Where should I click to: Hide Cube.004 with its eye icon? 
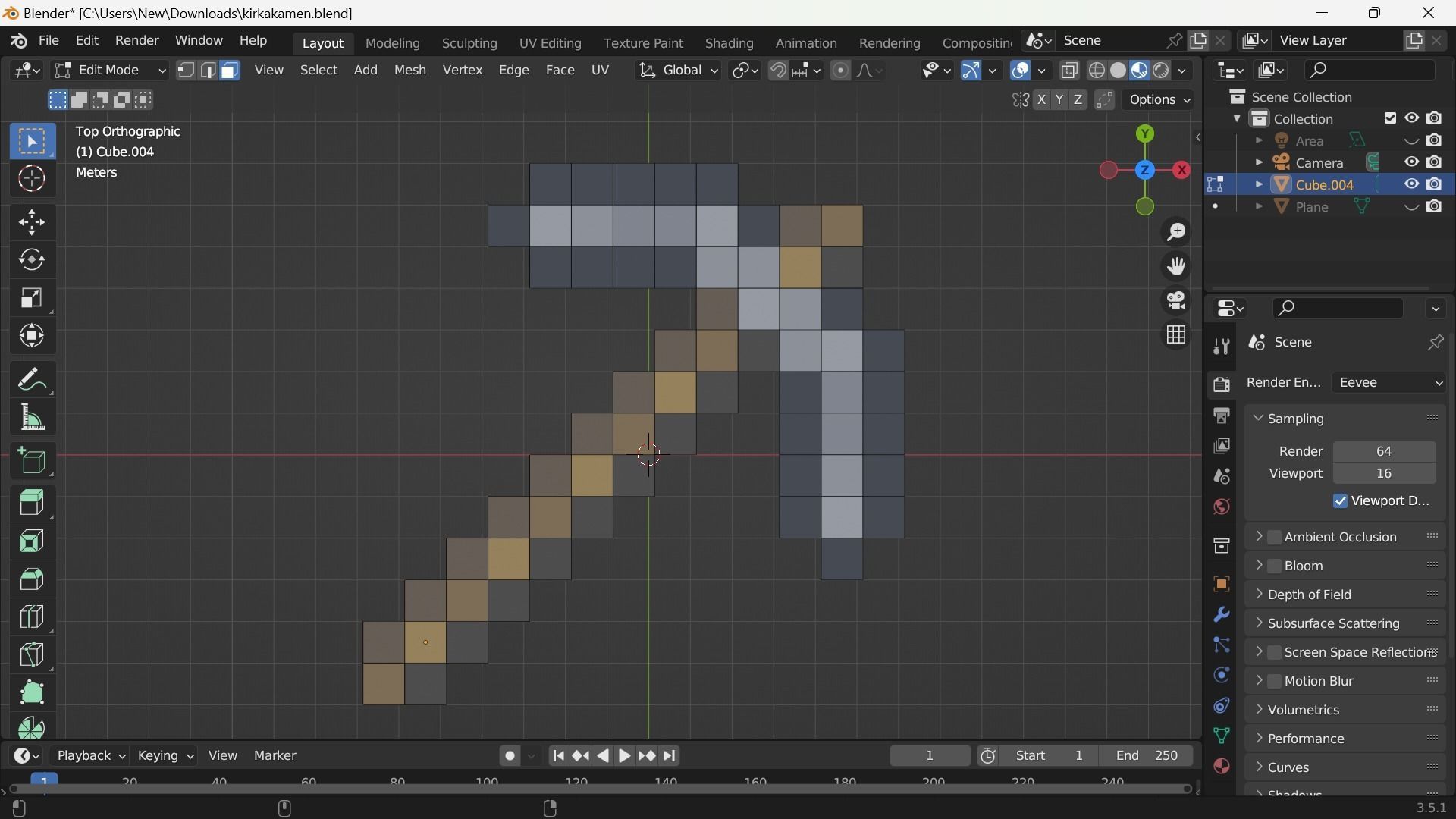pos(1411,184)
